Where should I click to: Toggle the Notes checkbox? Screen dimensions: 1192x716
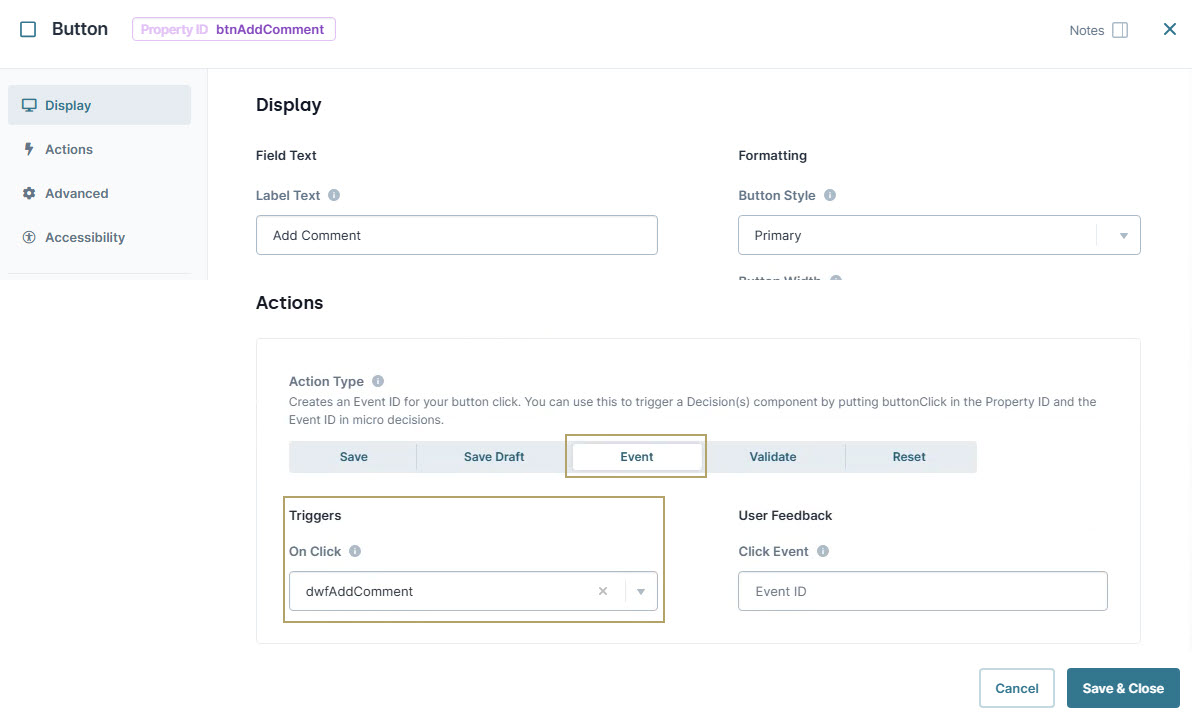click(x=1121, y=30)
